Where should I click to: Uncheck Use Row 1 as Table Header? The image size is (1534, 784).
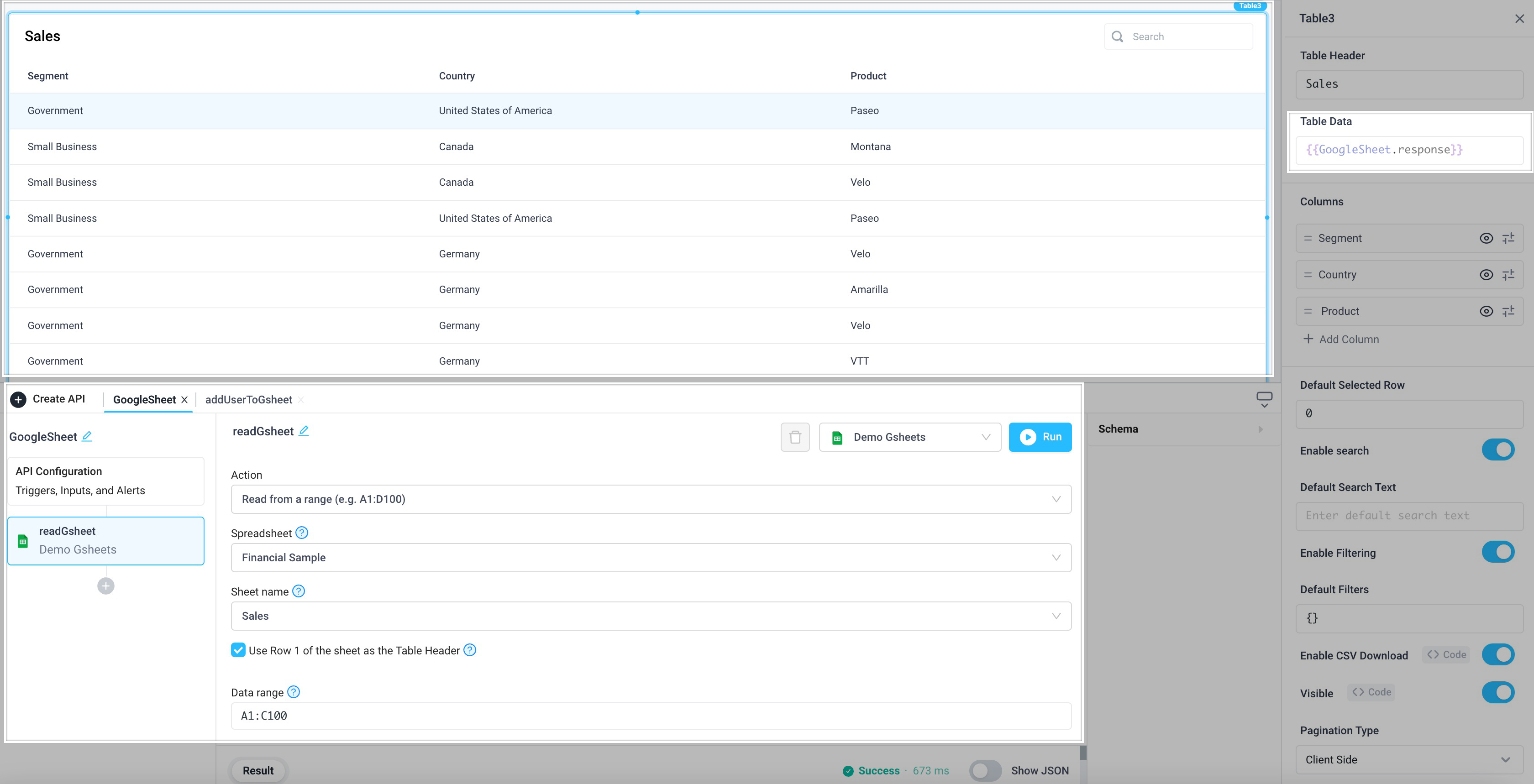(238, 650)
